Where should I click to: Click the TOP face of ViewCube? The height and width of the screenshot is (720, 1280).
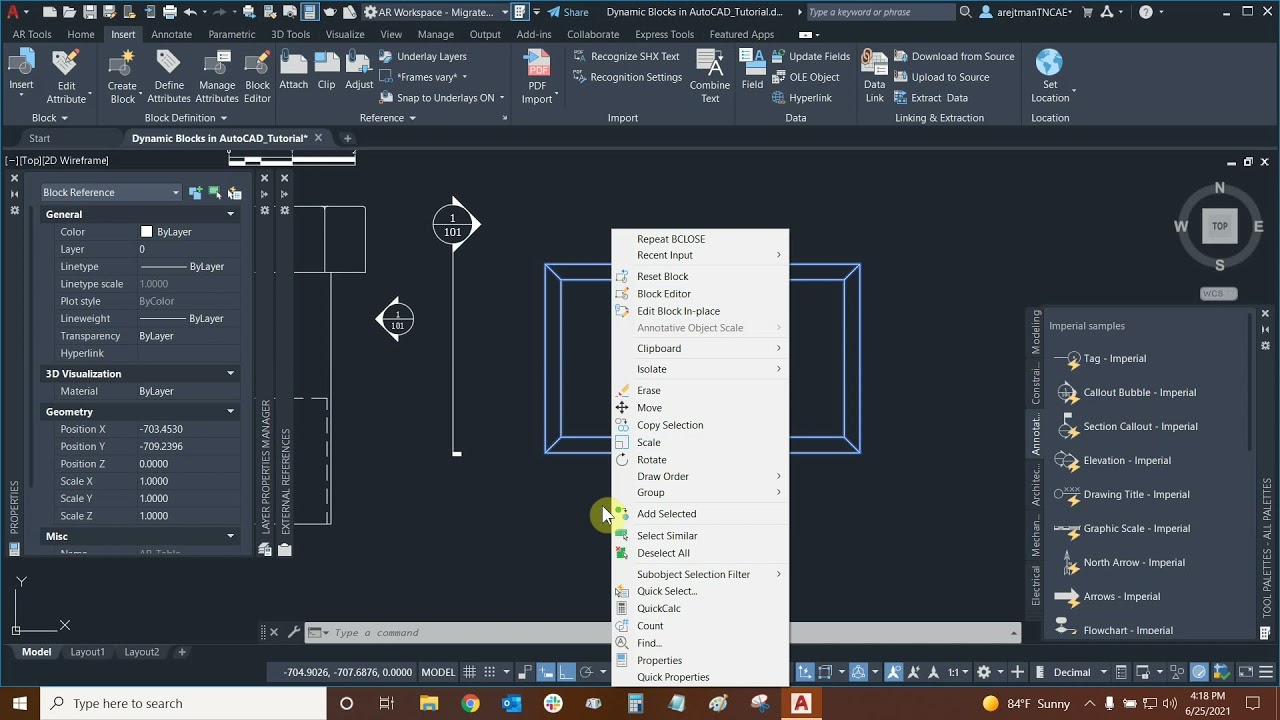(1220, 226)
